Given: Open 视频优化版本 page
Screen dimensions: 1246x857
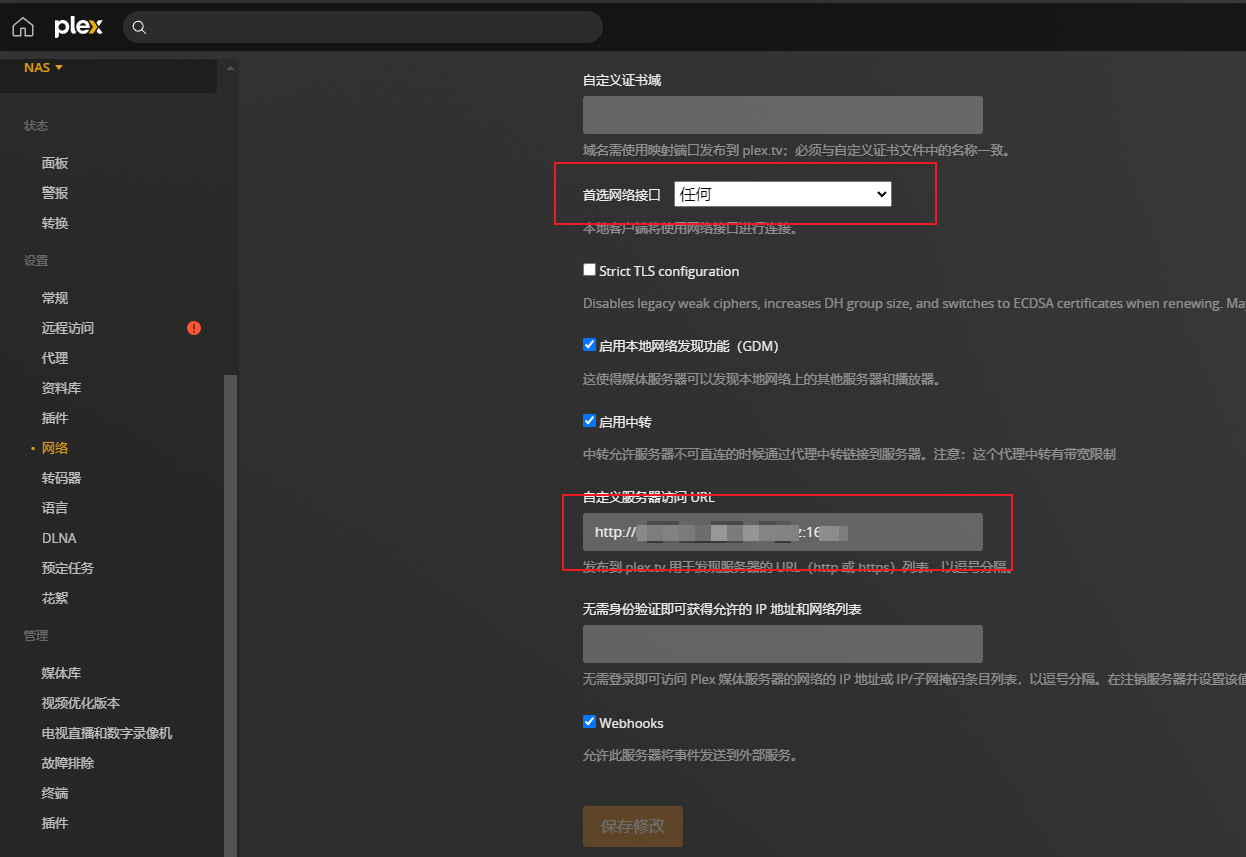Looking at the screenshot, I should (x=81, y=703).
